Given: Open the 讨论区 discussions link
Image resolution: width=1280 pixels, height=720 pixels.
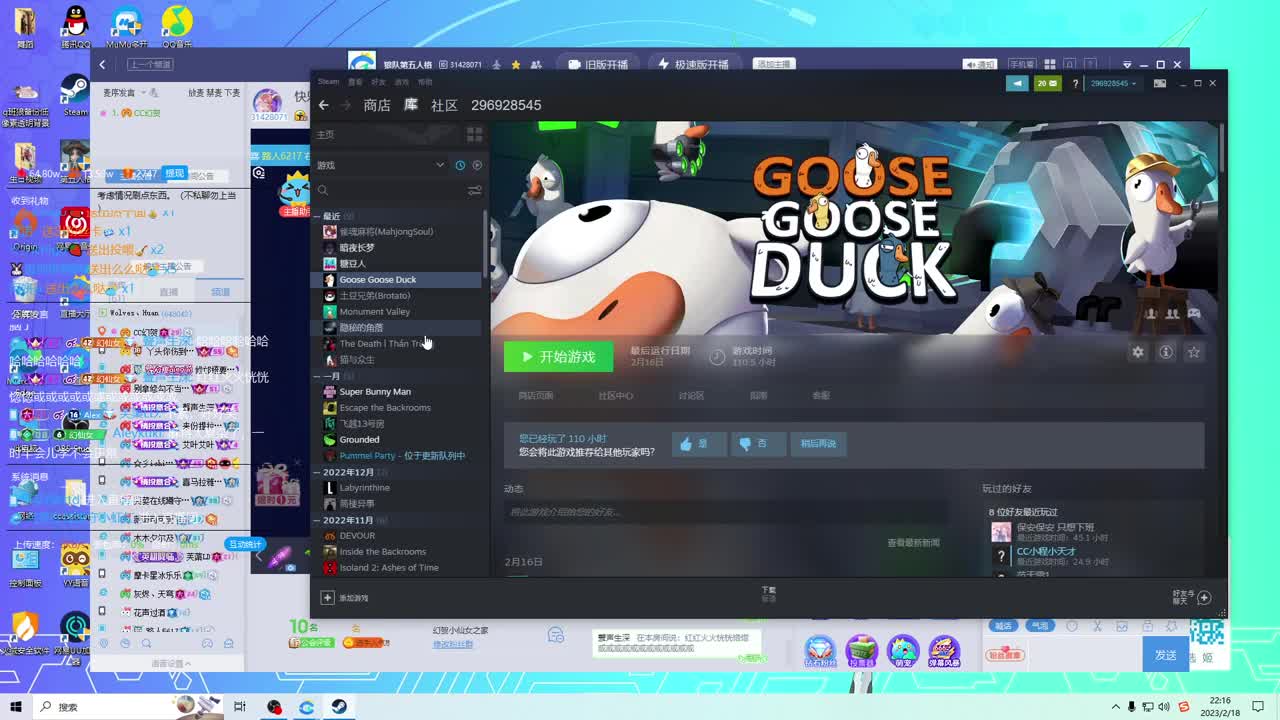Looking at the screenshot, I should coord(691,396).
